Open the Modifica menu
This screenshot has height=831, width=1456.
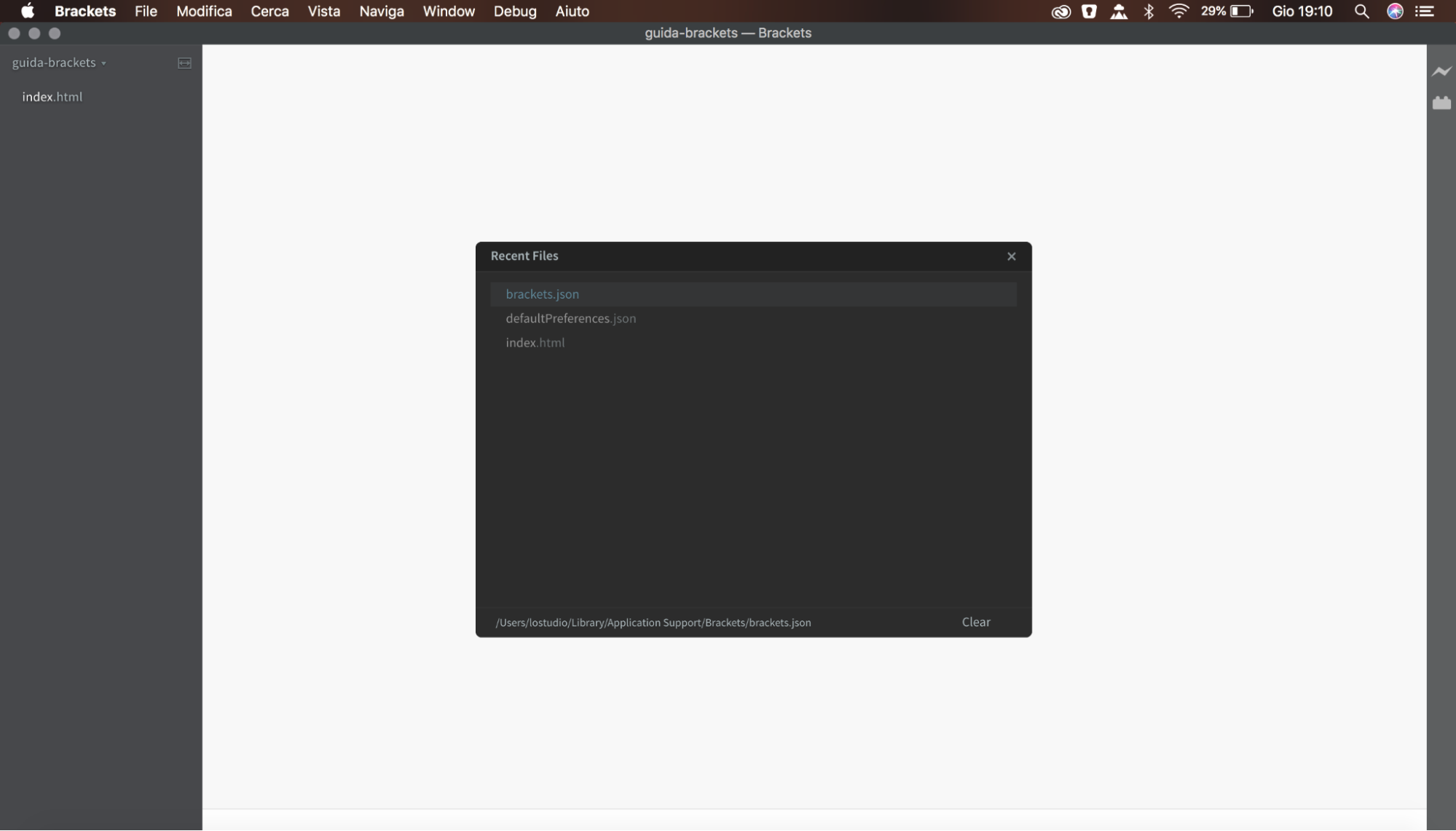(204, 12)
